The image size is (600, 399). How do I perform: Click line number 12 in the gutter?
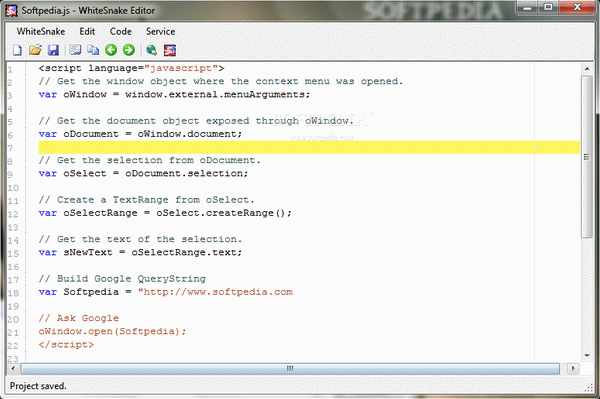click(x=13, y=214)
